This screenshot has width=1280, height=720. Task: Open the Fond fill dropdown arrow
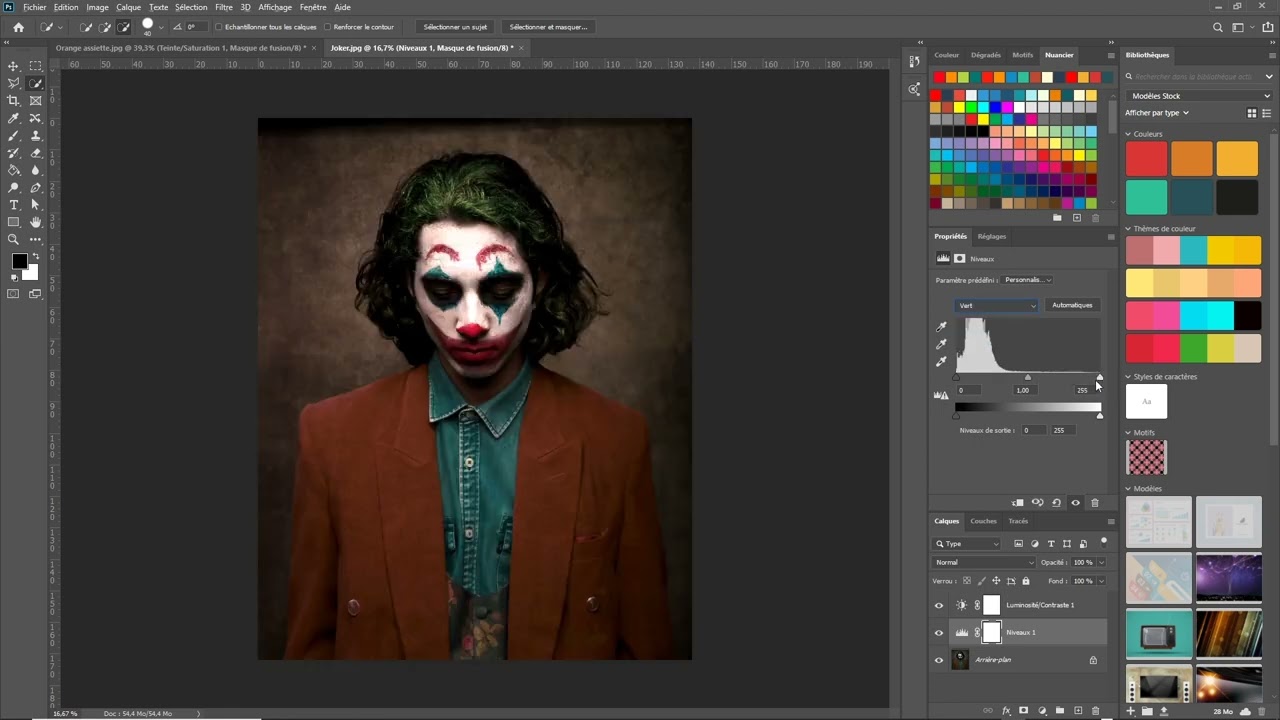[x=1101, y=581]
